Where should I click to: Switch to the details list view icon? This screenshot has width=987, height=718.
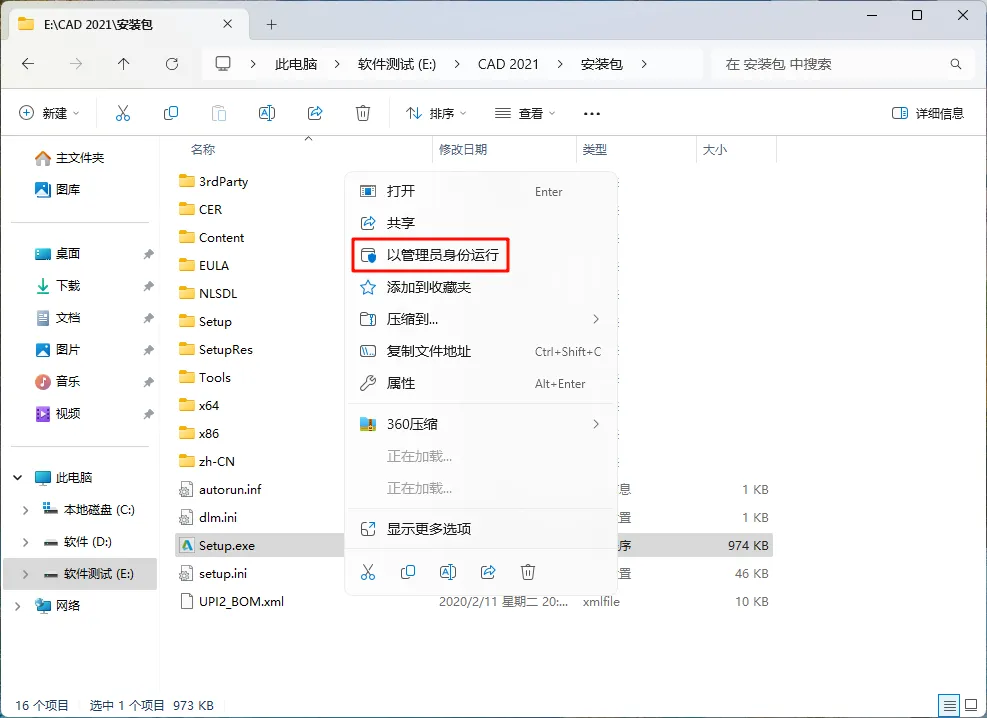[x=949, y=705]
